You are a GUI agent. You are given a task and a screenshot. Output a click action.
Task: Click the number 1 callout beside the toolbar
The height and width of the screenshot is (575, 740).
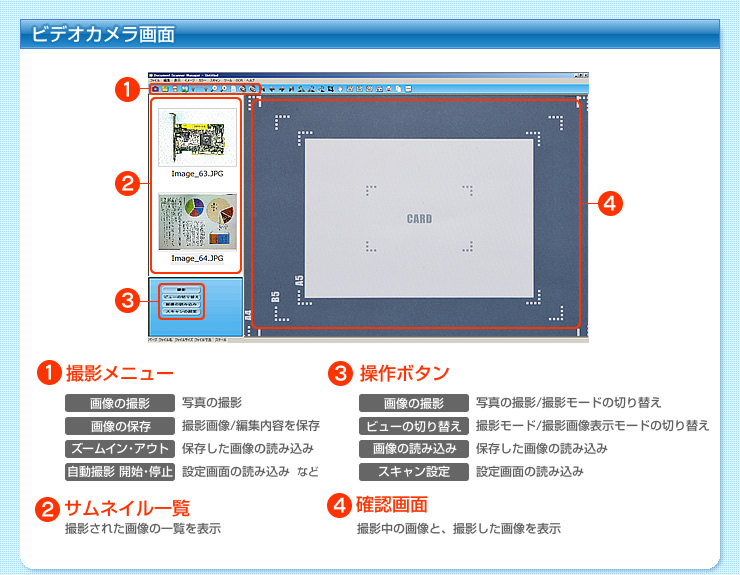tap(126, 89)
